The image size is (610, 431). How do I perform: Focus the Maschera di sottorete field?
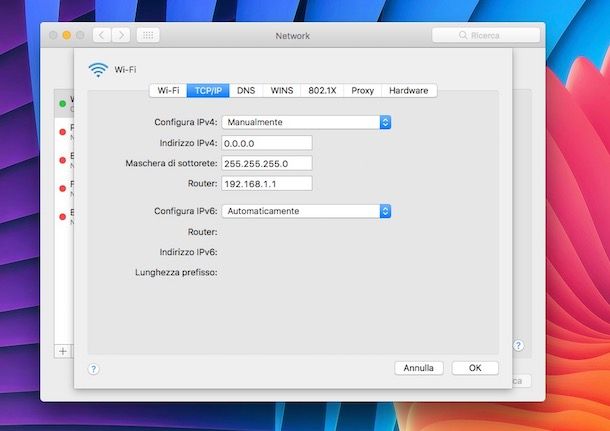(267, 163)
